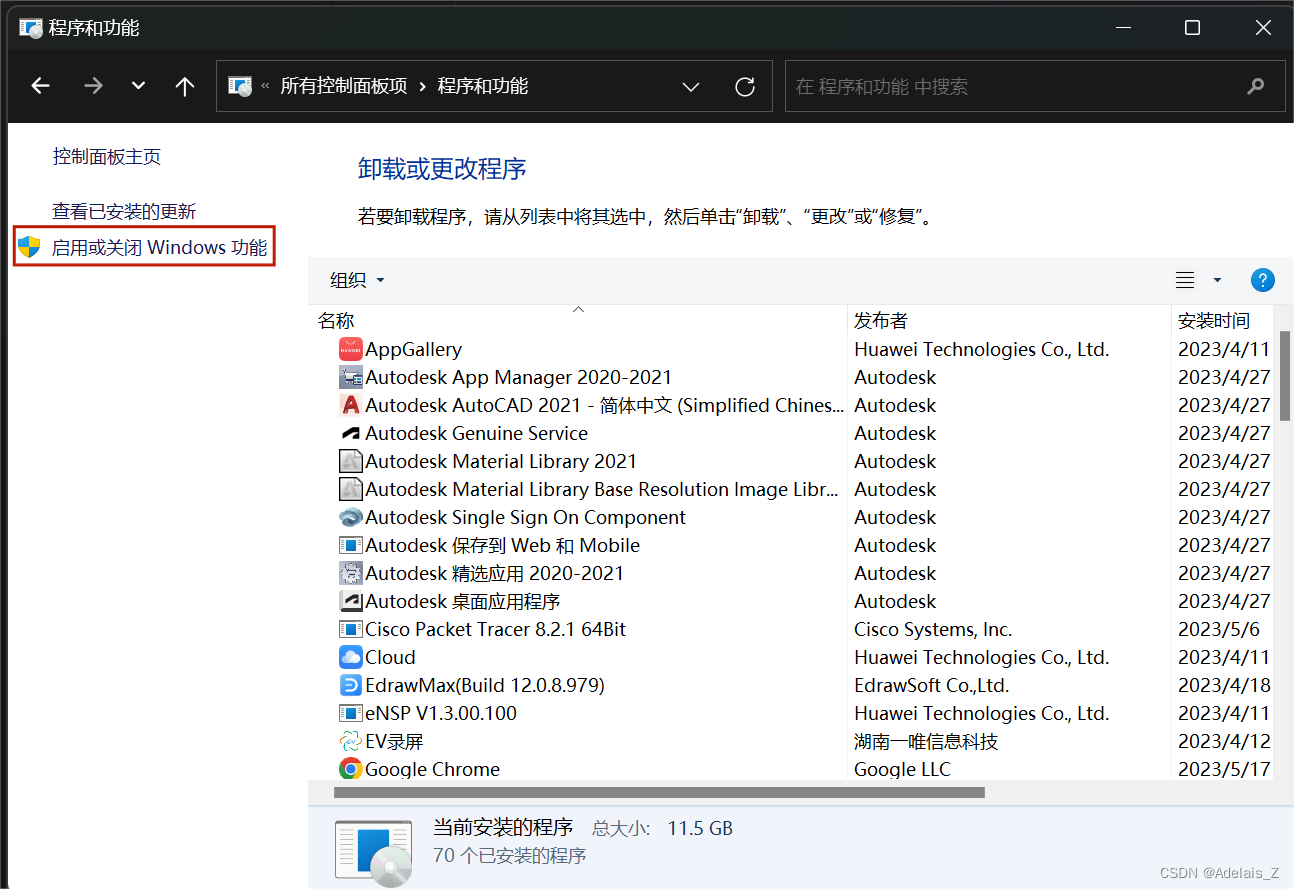Image resolution: width=1294 pixels, height=889 pixels.
Task: Click the Autodesk 保存到 Web 和 Mobile icon
Action: click(350, 545)
